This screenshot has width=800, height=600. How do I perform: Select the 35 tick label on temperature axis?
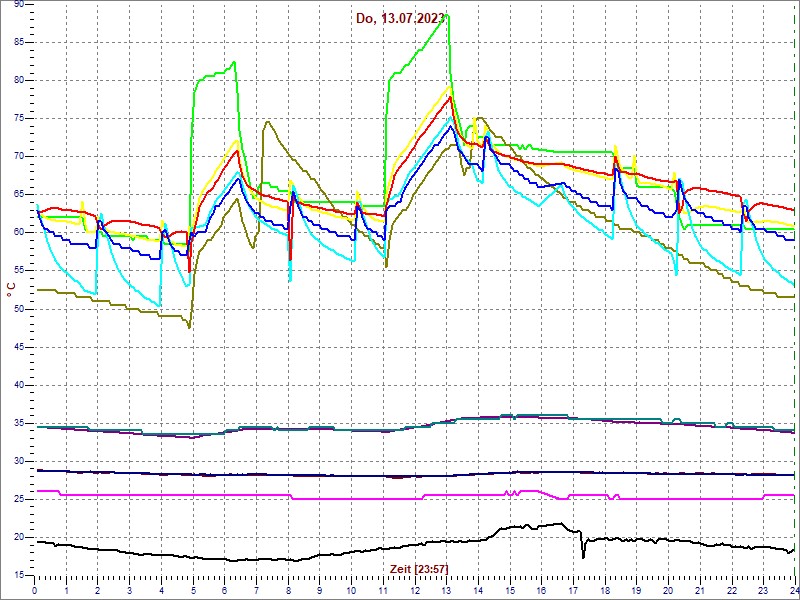point(18,423)
